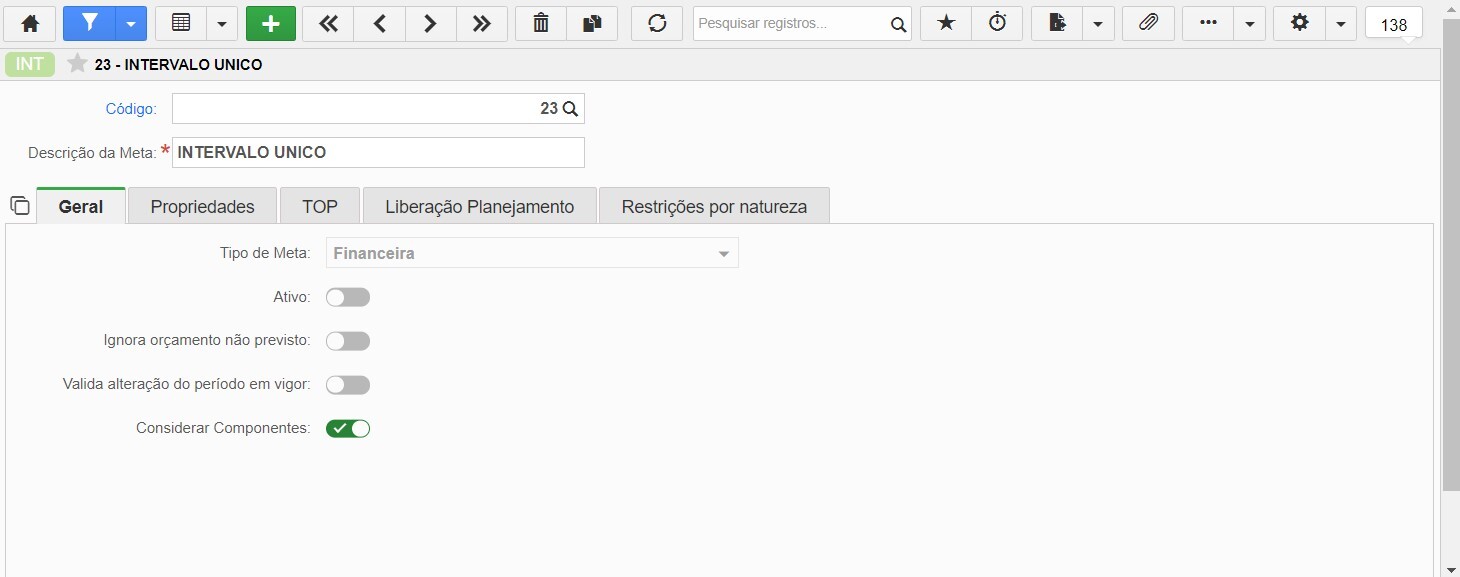Duplicate the current record

coord(592,23)
